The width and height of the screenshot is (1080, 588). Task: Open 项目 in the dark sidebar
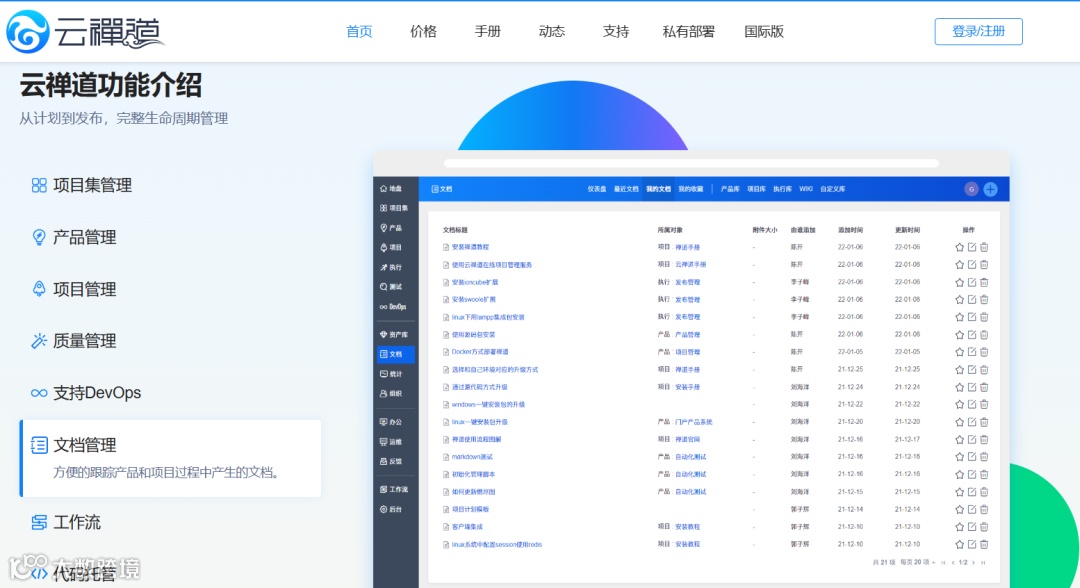click(x=391, y=247)
